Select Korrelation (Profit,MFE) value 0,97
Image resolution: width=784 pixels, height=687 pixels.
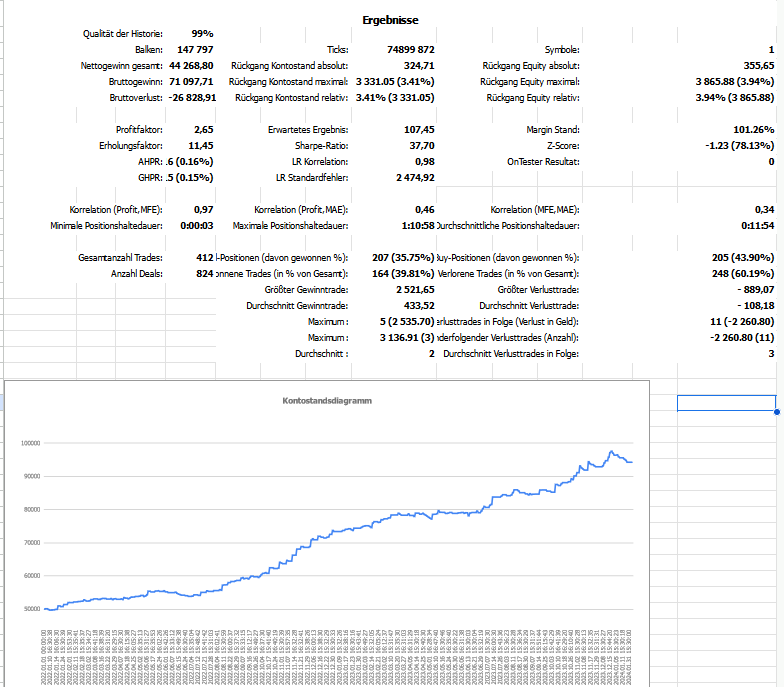pos(204,210)
